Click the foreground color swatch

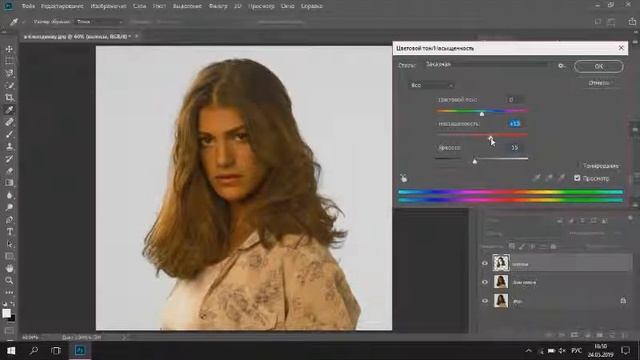point(6,313)
